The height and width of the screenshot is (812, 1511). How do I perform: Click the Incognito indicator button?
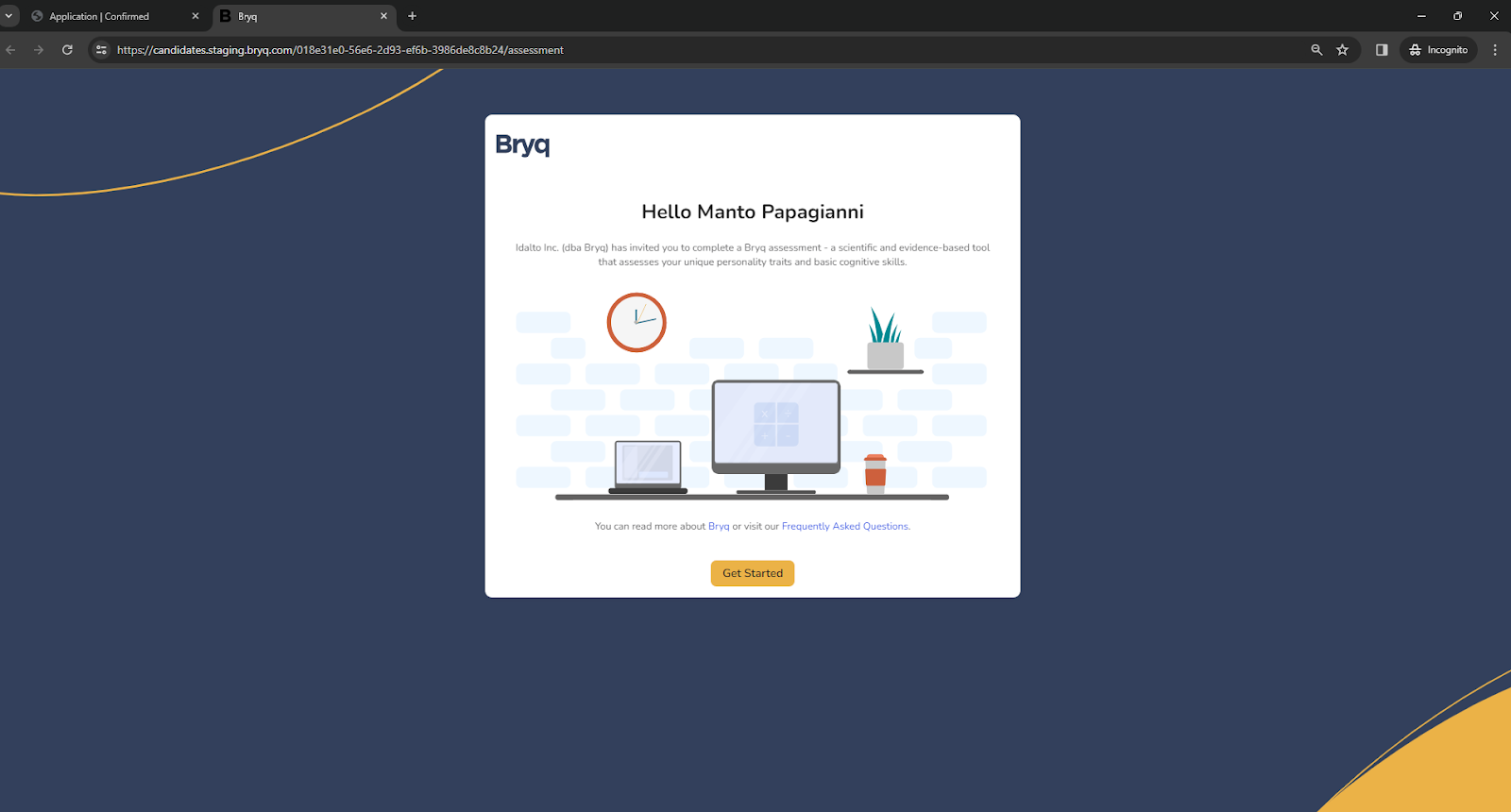1438,50
